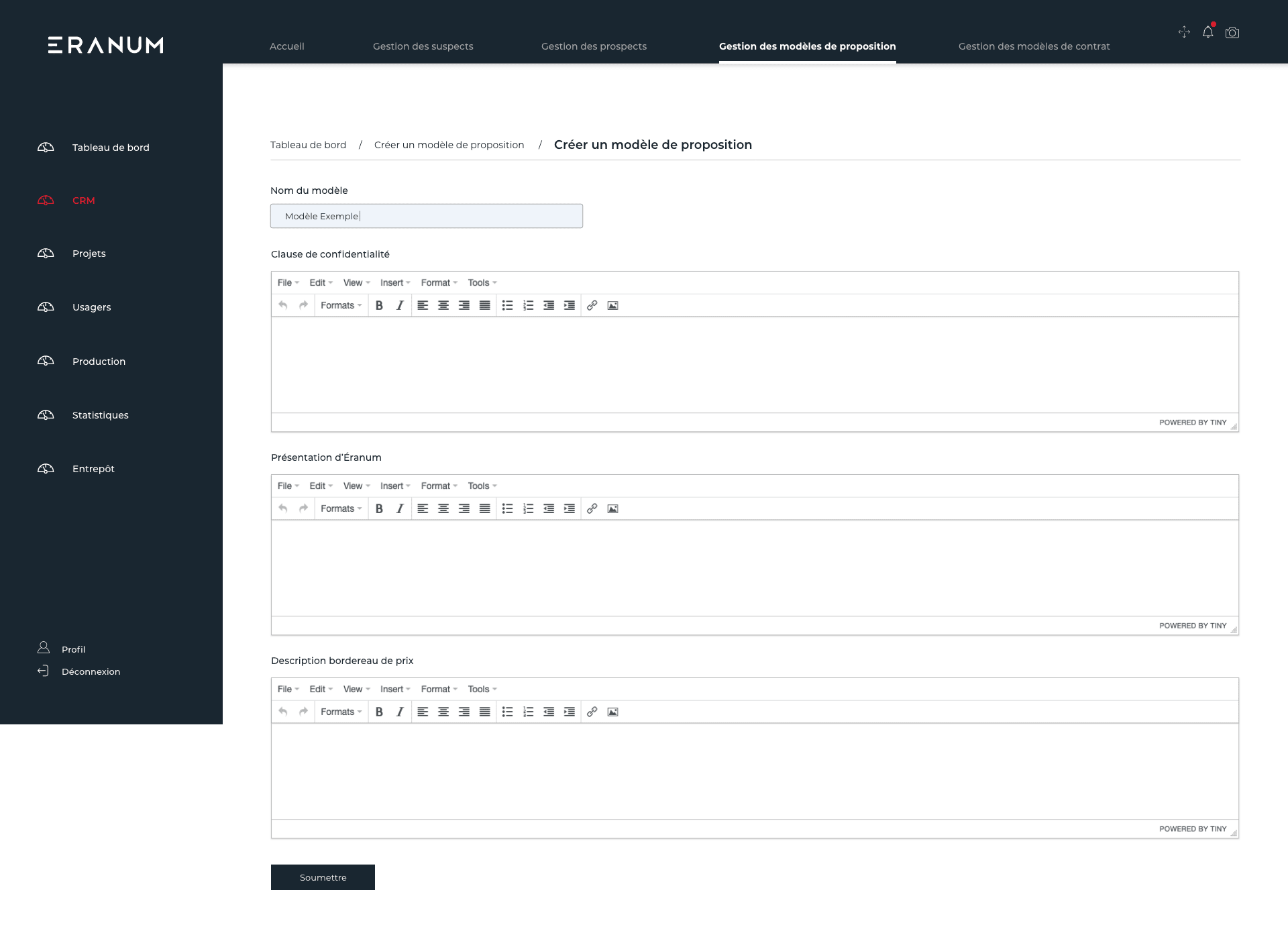Image resolution: width=1288 pixels, height=939 pixels.
Task: Click the move arrows icon in header
Action: [x=1184, y=32]
